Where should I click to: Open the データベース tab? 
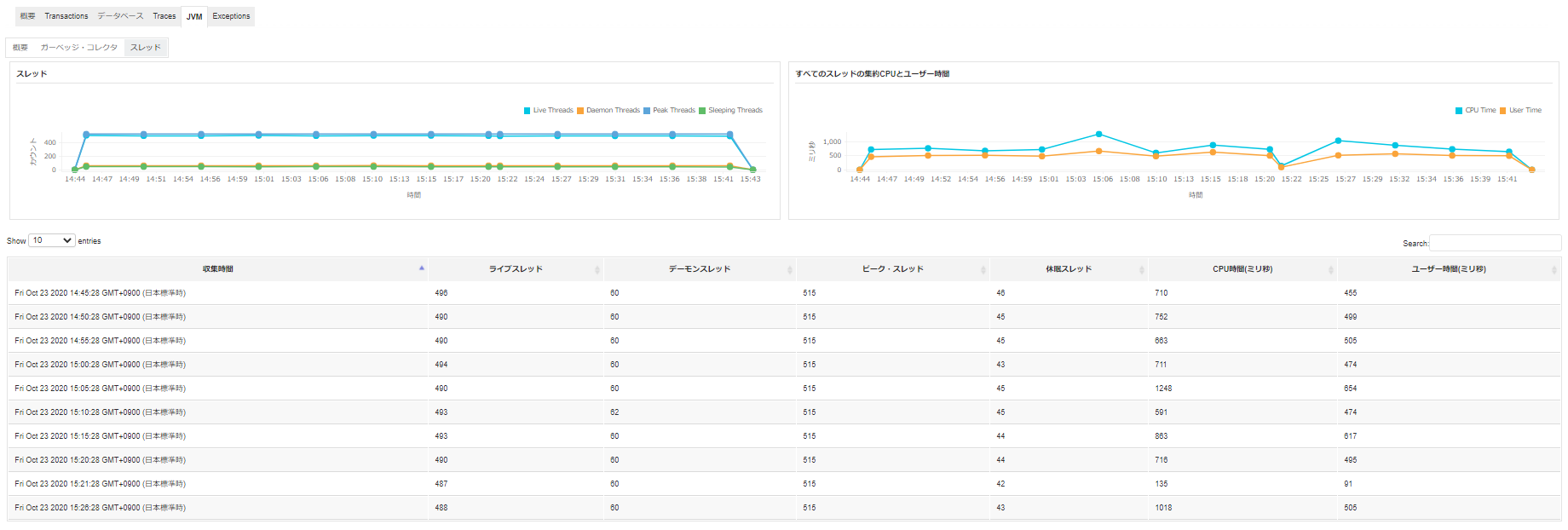(x=120, y=16)
